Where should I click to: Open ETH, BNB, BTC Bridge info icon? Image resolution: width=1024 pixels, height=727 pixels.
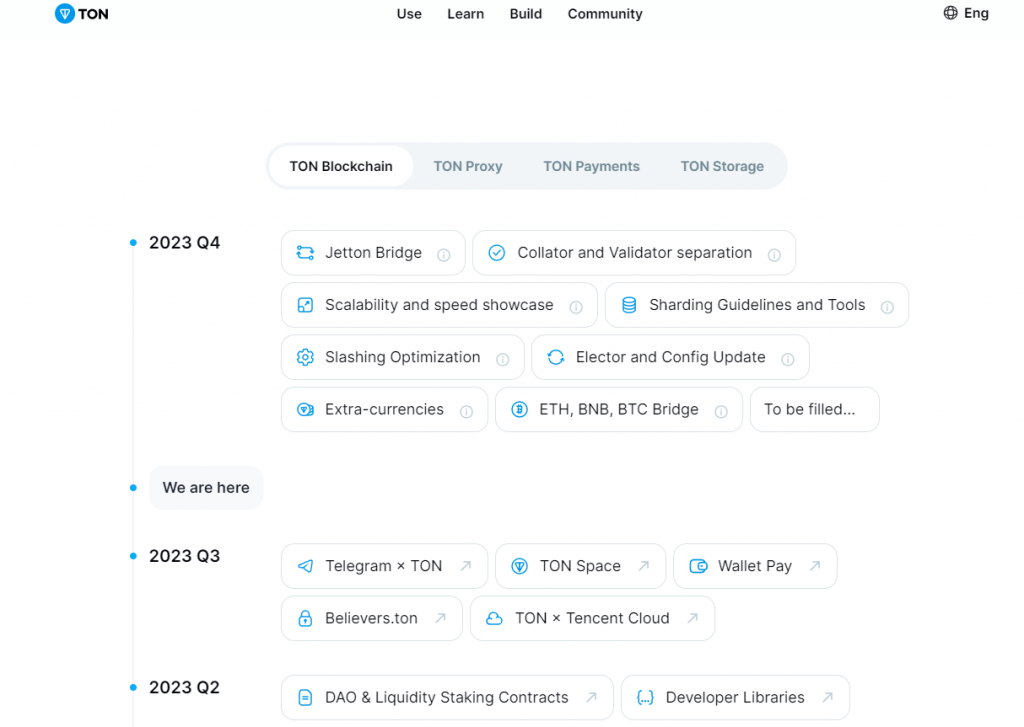721,412
